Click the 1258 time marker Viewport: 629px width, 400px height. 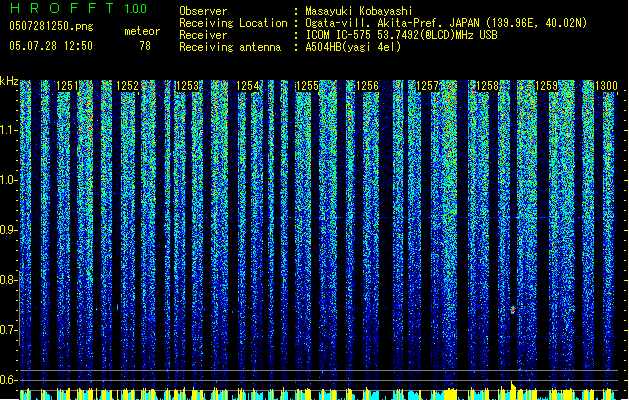pyautogui.click(x=487, y=86)
